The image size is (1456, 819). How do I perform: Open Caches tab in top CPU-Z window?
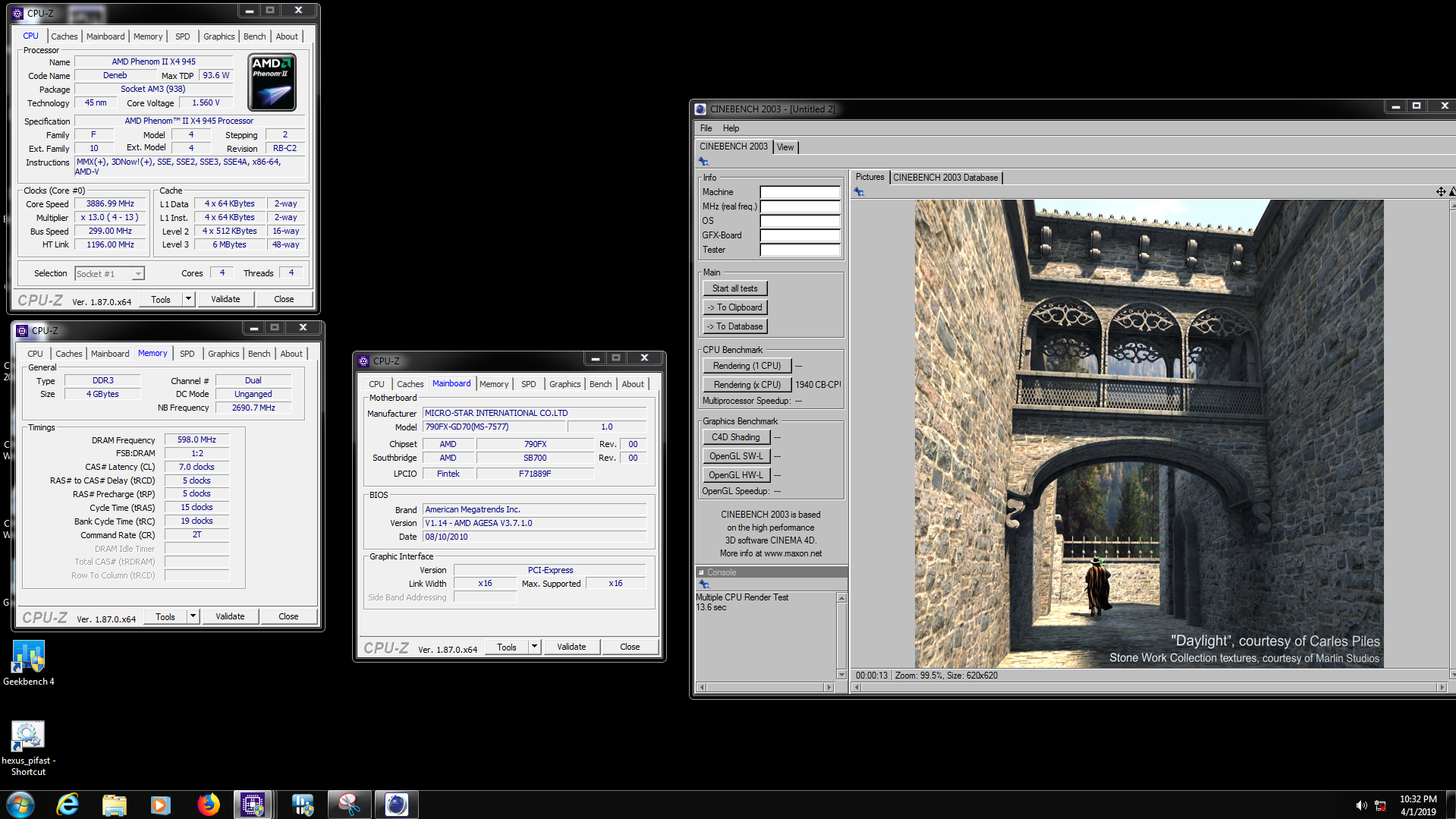64,36
